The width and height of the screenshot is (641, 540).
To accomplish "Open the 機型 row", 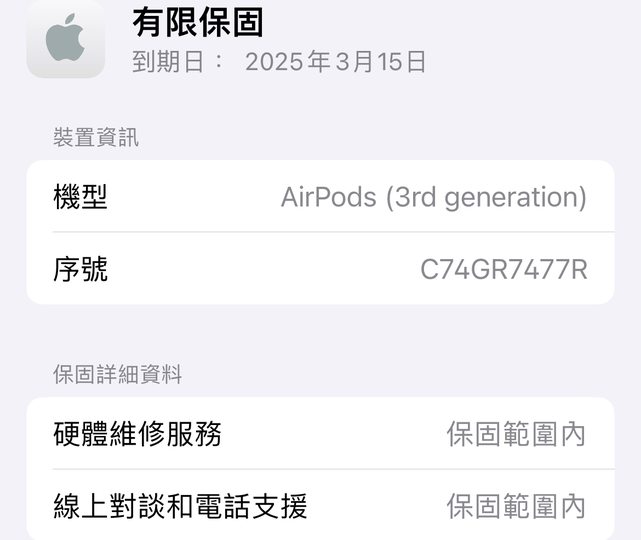I will click(x=320, y=196).
